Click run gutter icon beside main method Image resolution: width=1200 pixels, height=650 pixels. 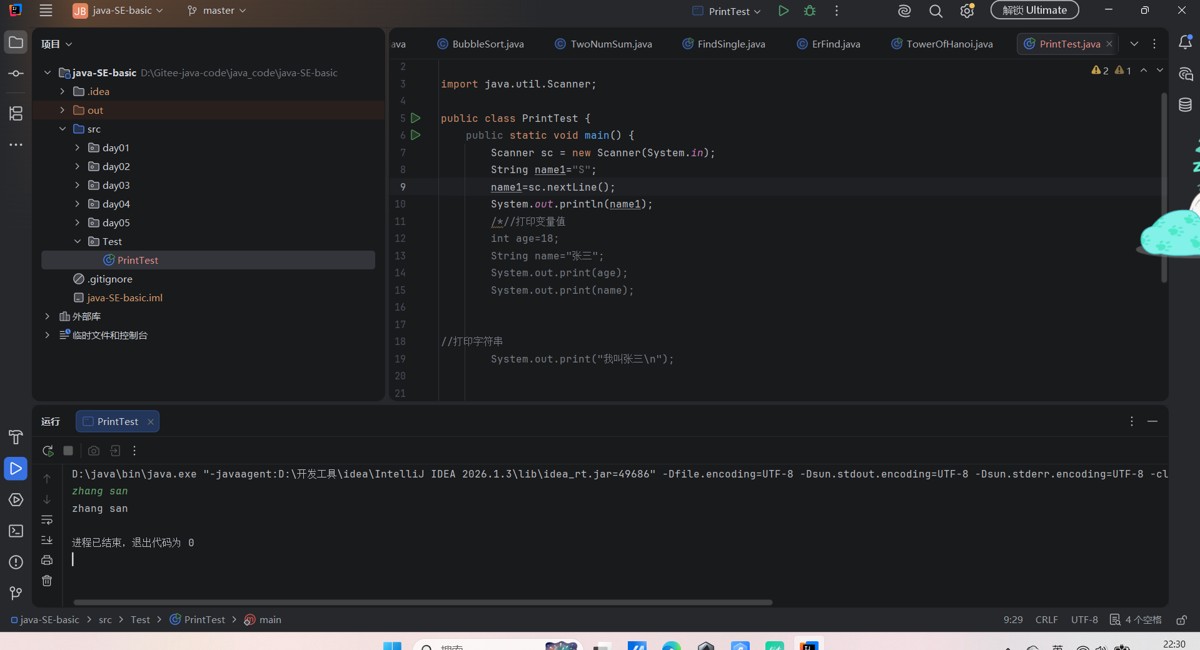tap(416, 135)
